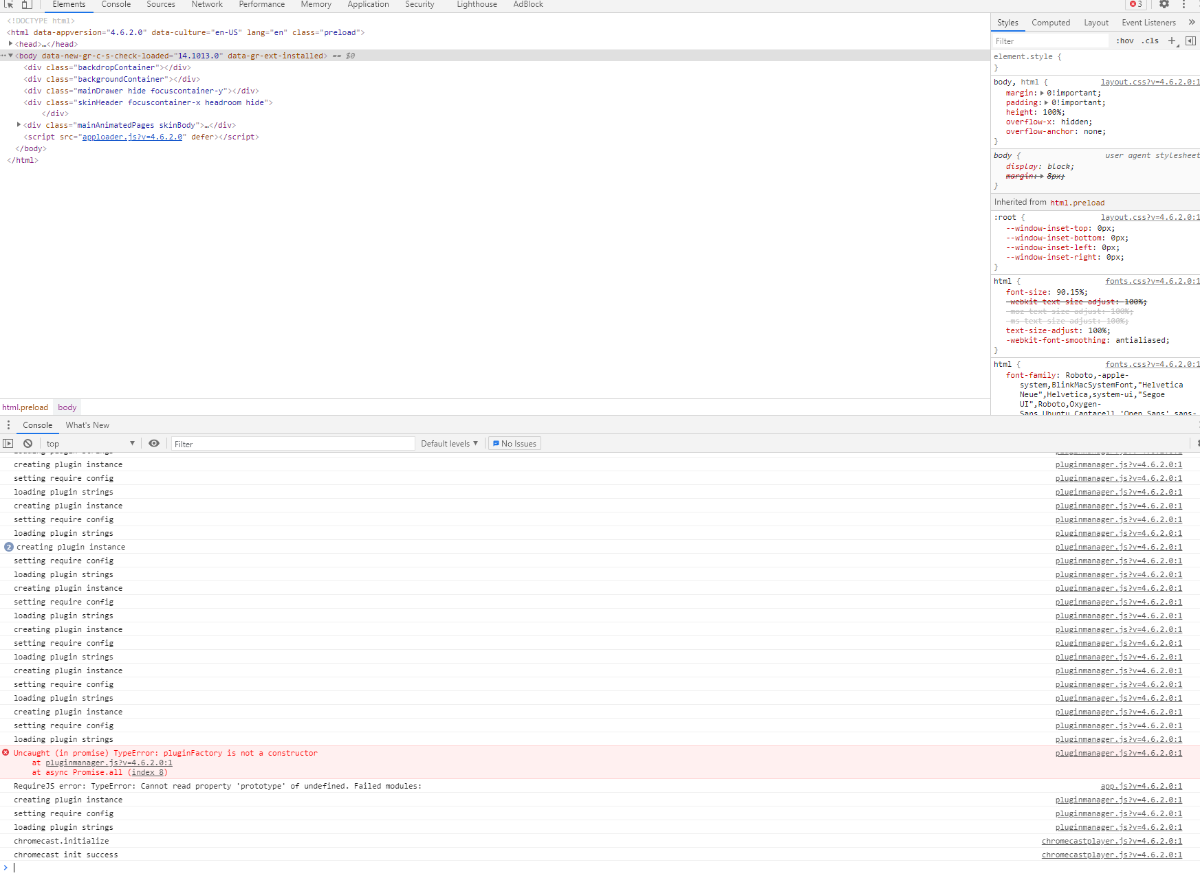Switch to the Network tab

point(207,5)
